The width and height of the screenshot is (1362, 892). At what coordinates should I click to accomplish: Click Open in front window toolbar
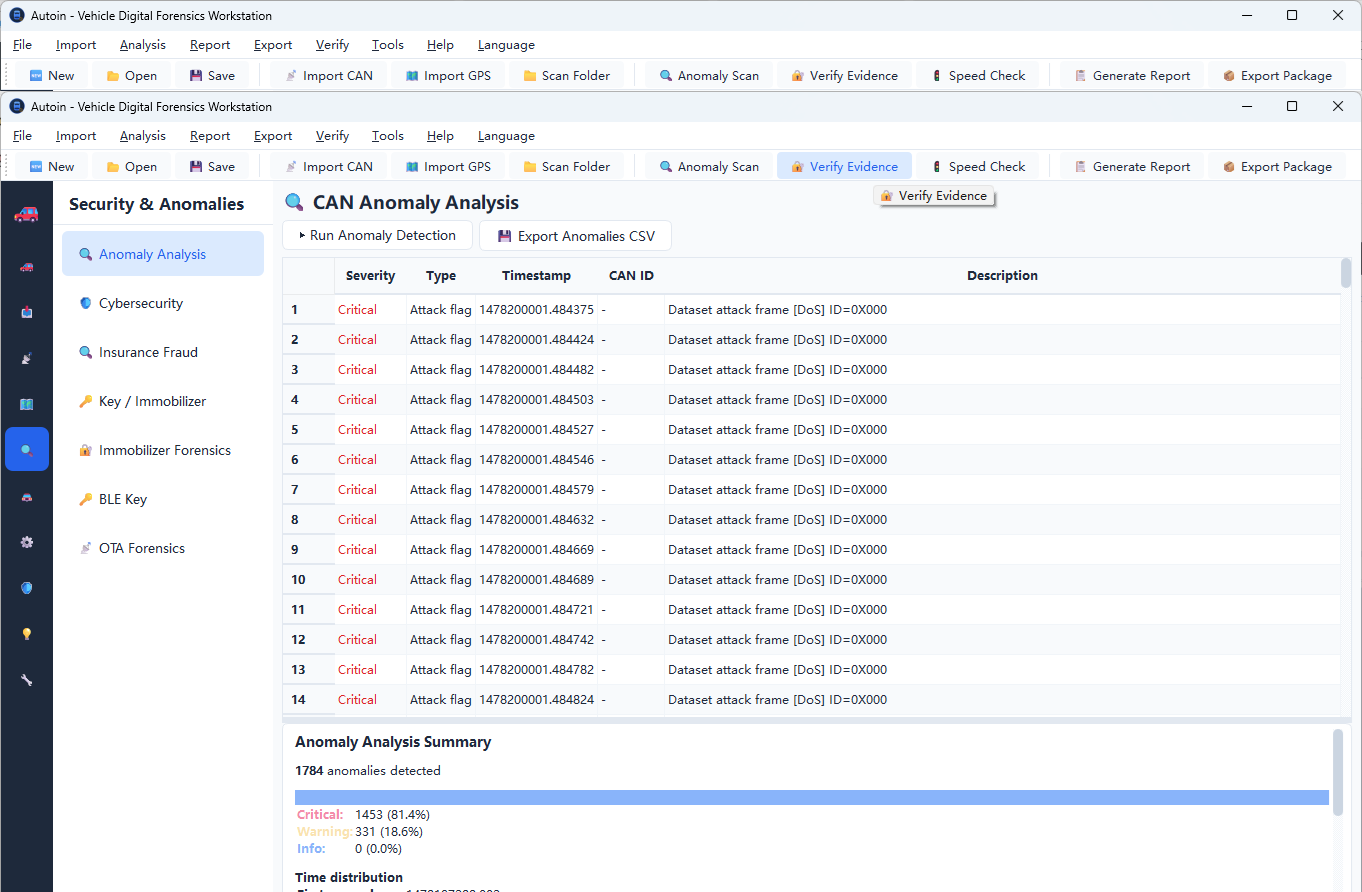(131, 166)
